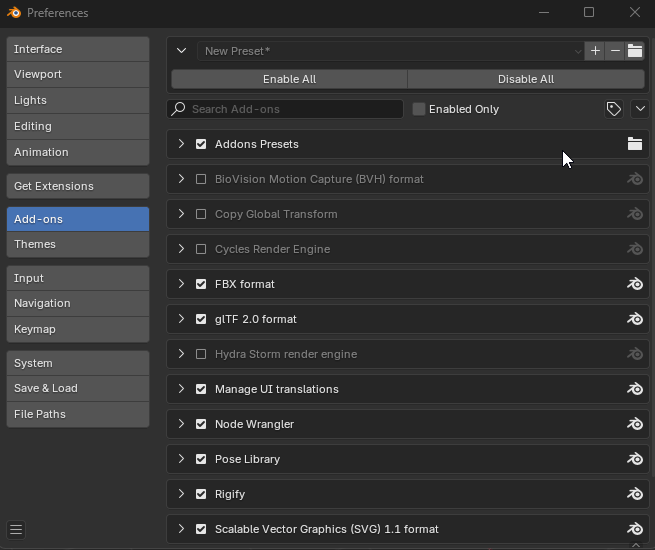Expand Node Wrangler details
The image size is (655, 550).
[181, 424]
